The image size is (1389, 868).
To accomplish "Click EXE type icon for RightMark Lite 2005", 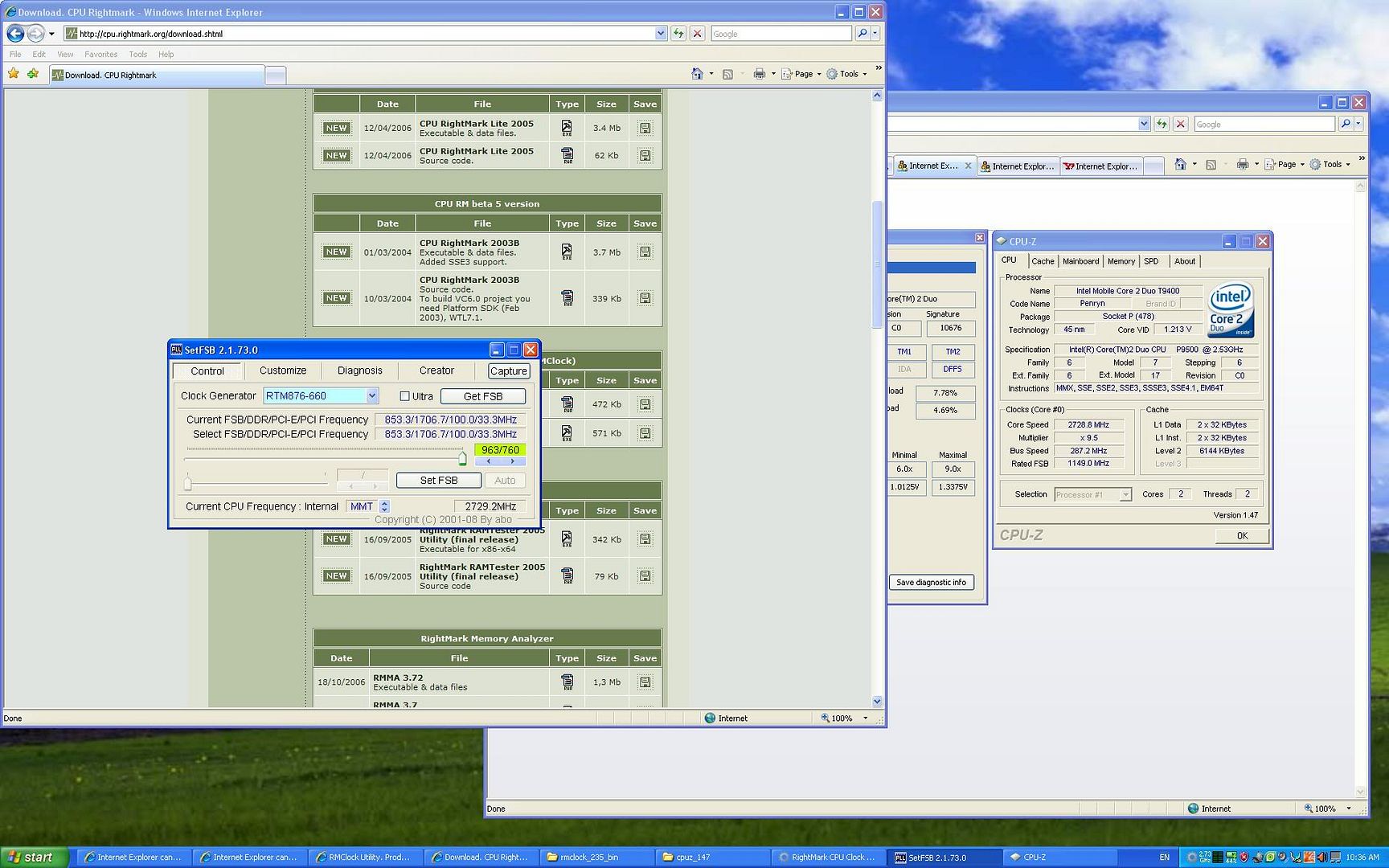I will click(x=567, y=128).
